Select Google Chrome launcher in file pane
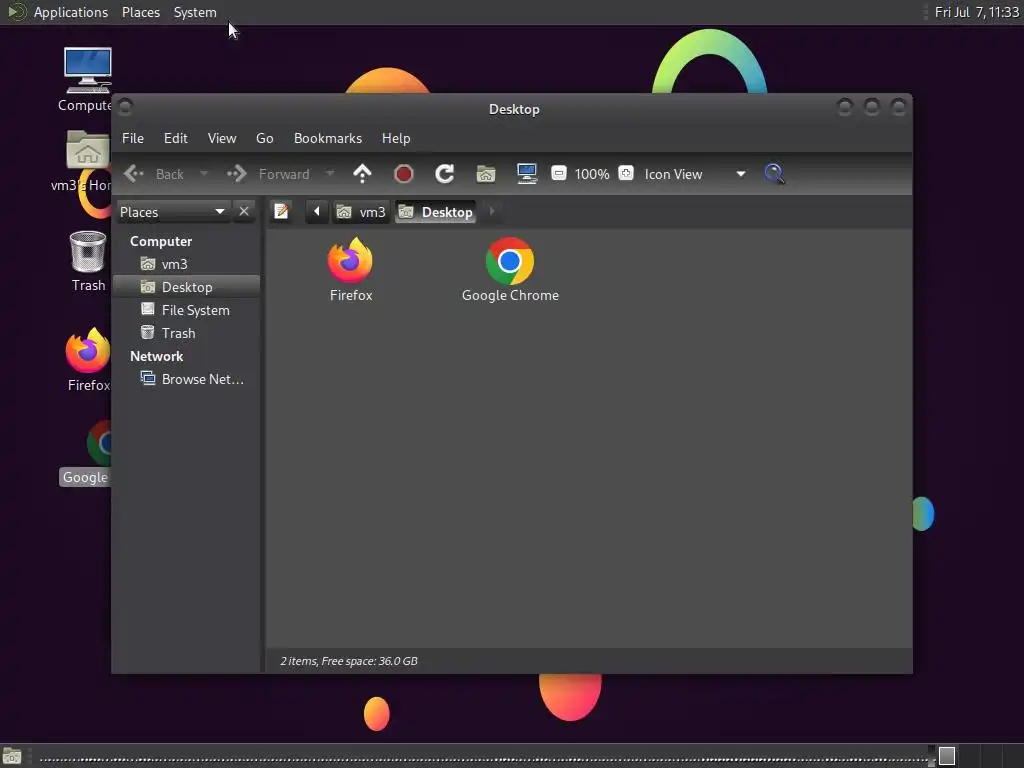Image resolution: width=1024 pixels, height=768 pixels. click(x=510, y=270)
